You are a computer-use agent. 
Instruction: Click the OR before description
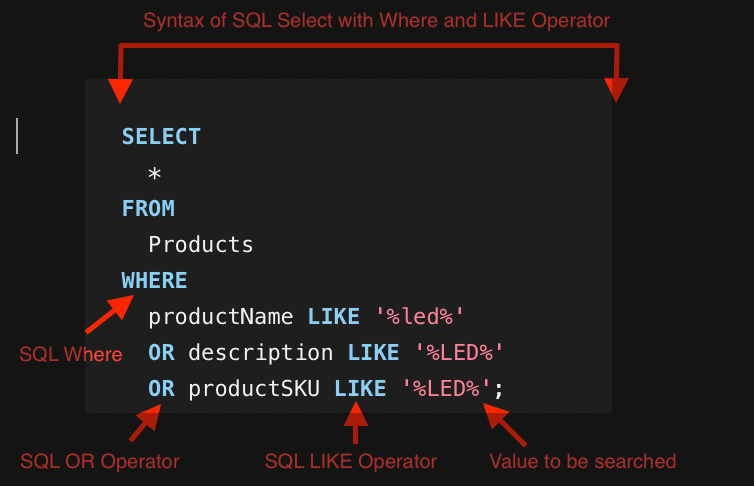coord(162,353)
